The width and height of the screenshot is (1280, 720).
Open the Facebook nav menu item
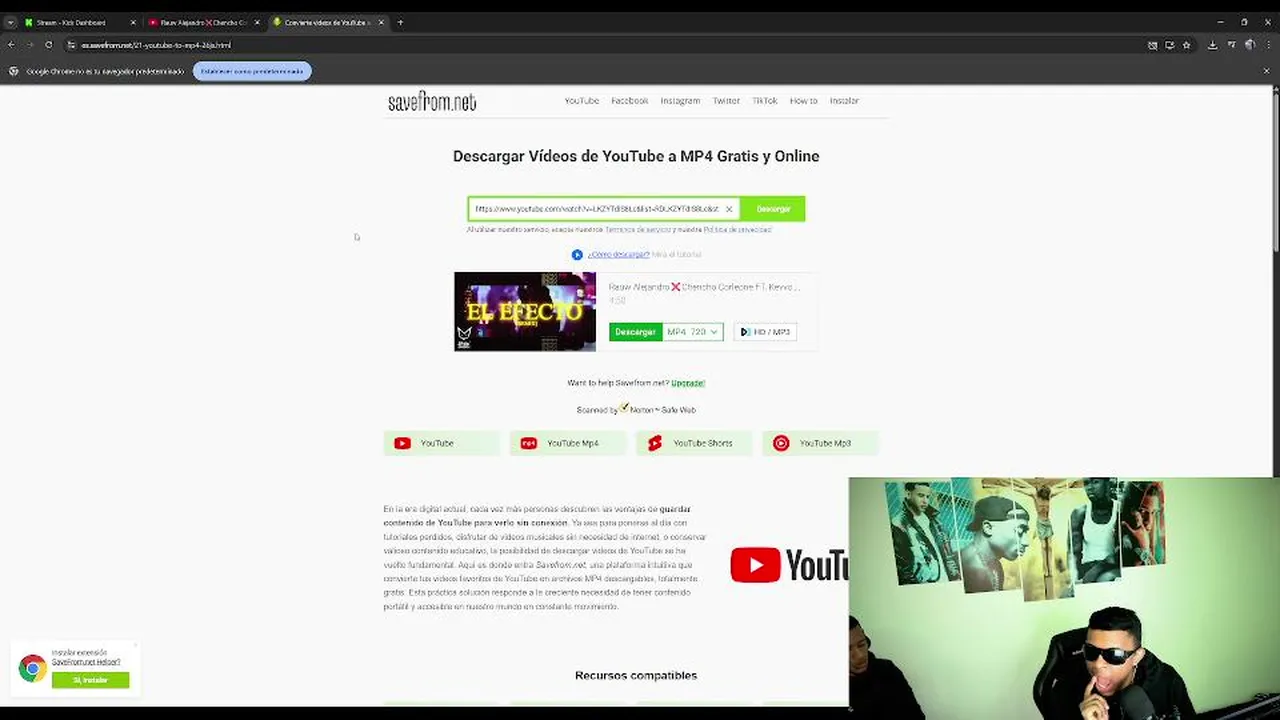[630, 101]
